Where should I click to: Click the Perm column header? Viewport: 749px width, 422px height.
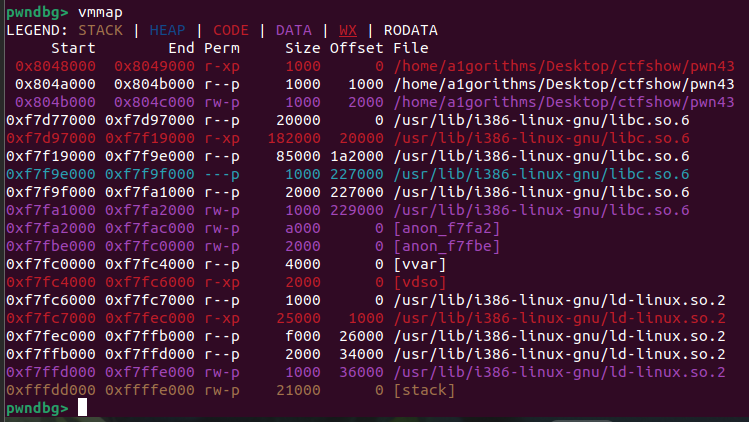coord(221,48)
